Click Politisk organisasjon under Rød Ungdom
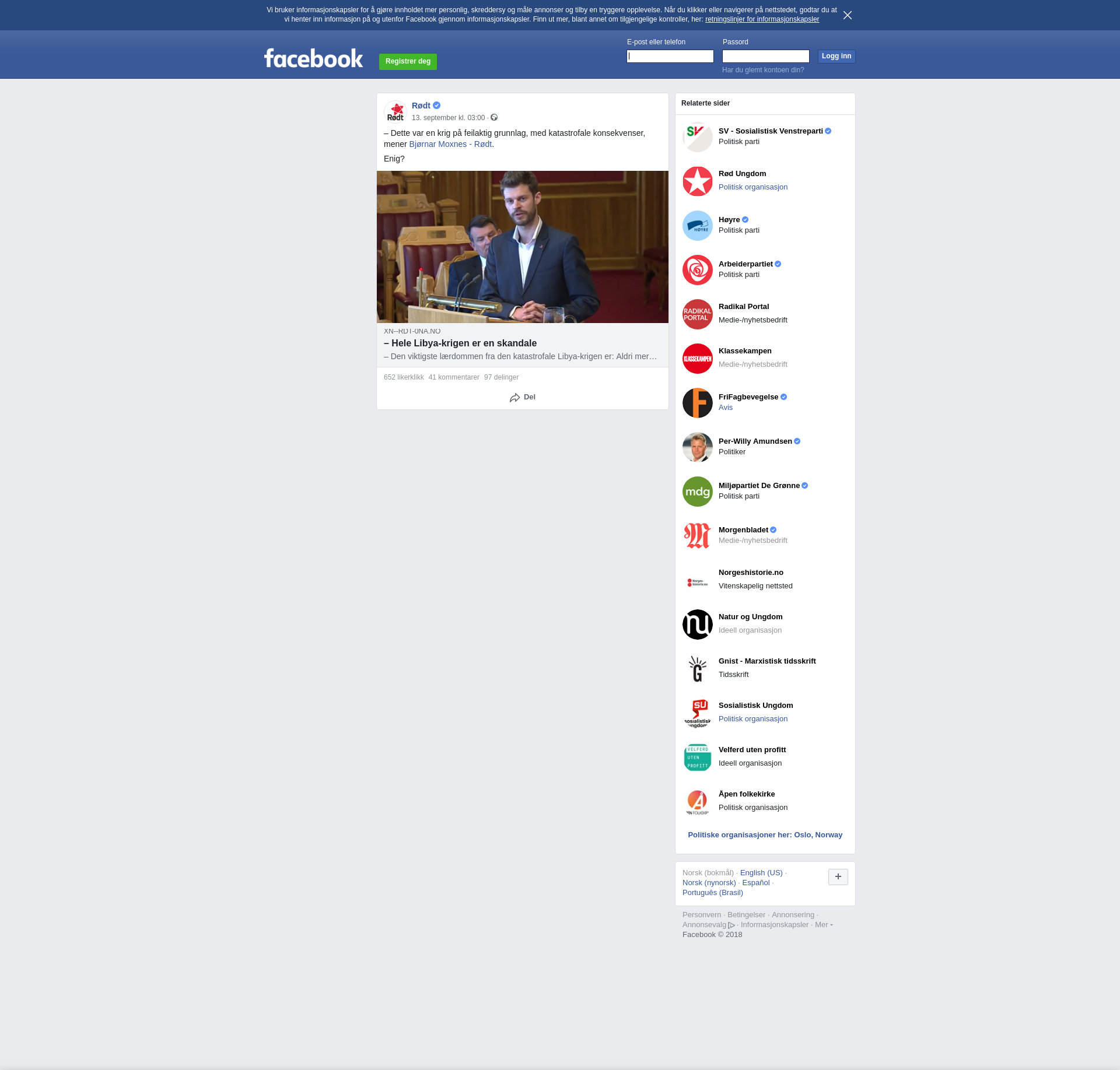 [x=753, y=187]
